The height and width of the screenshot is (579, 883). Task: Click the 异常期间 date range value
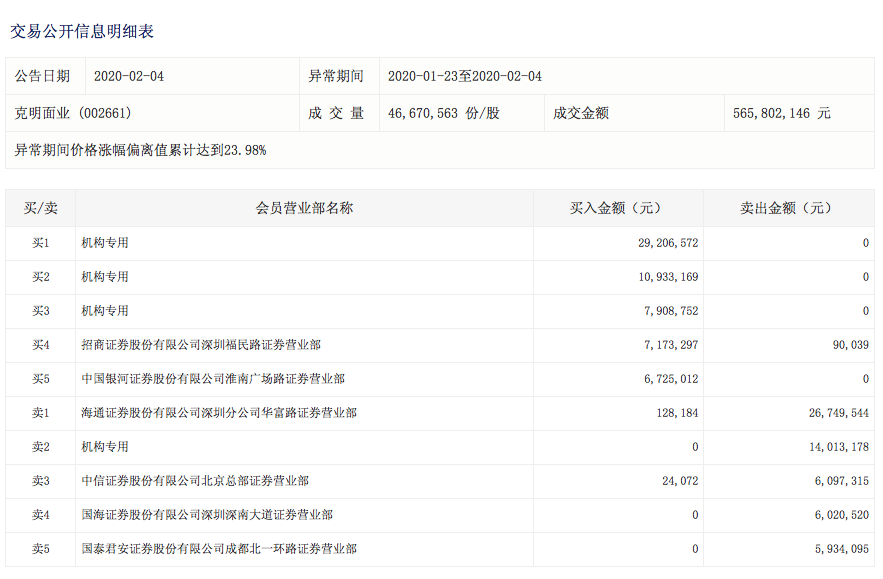click(x=464, y=77)
